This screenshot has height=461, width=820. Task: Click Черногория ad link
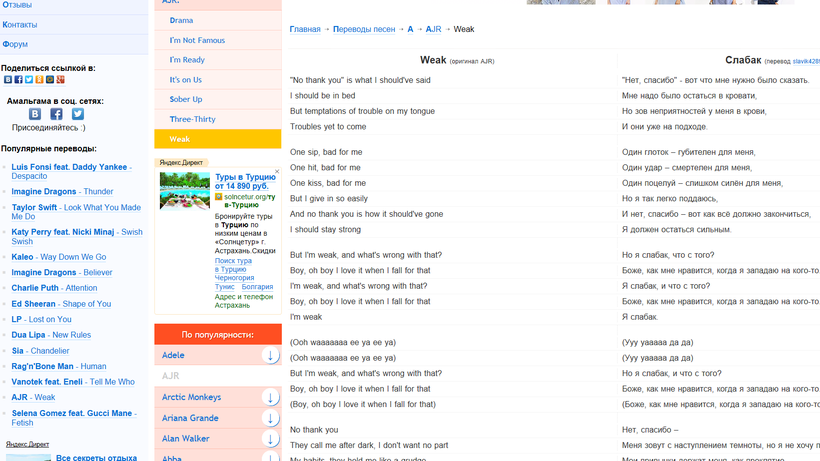(x=234, y=278)
